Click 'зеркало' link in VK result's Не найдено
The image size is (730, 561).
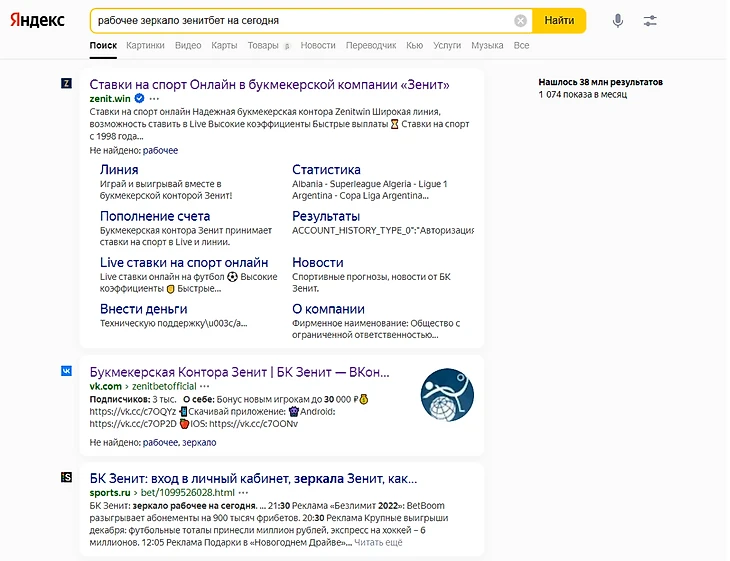(x=199, y=442)
